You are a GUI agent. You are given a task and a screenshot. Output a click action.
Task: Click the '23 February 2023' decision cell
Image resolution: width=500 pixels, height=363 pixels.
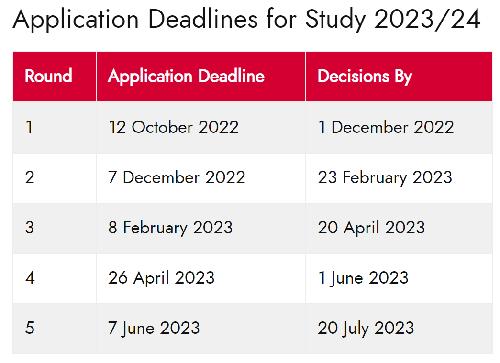point(399,178)
